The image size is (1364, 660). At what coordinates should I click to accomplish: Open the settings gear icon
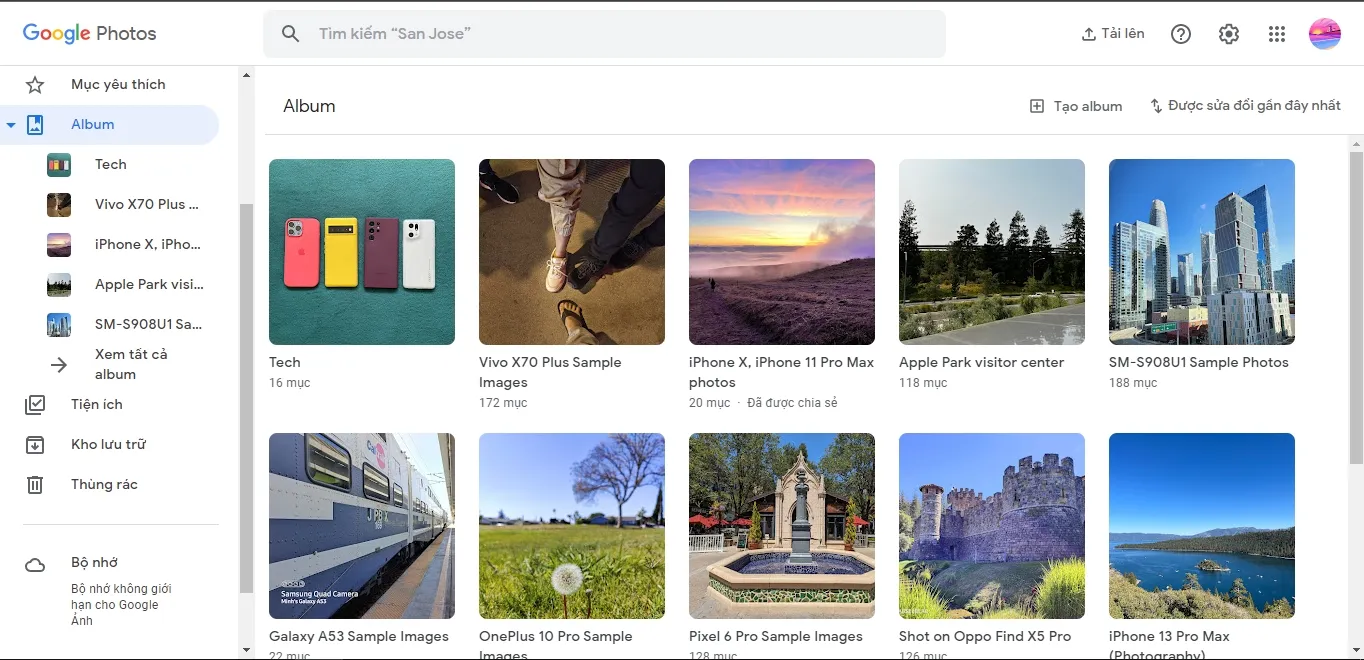[1229, 34]
